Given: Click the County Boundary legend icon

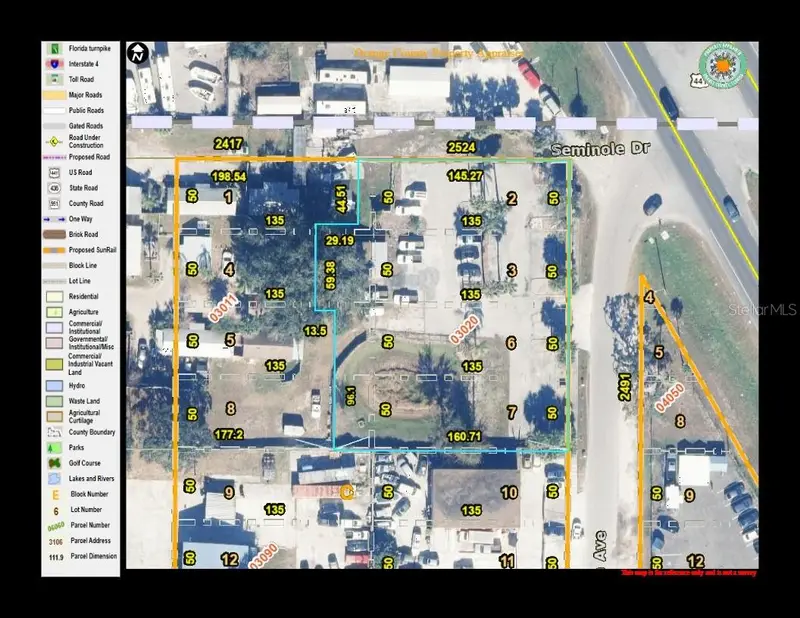Looking at the screenshot, I should (x=55, y=432).
